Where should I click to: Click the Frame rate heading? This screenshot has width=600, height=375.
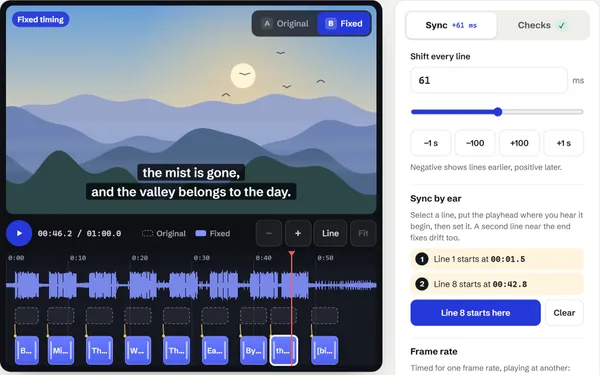(x=434, y=351)
